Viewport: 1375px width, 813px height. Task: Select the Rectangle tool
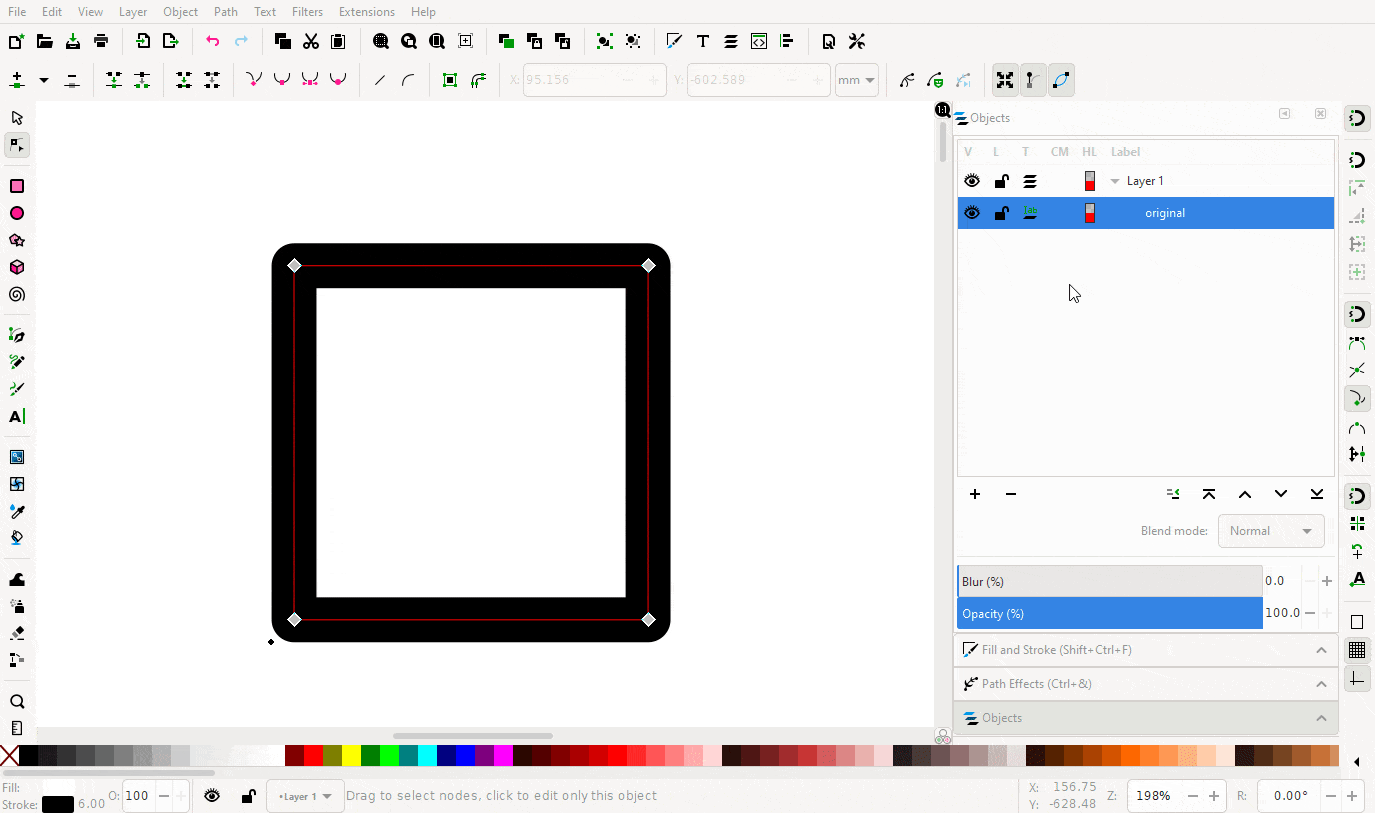coord(17,186)
